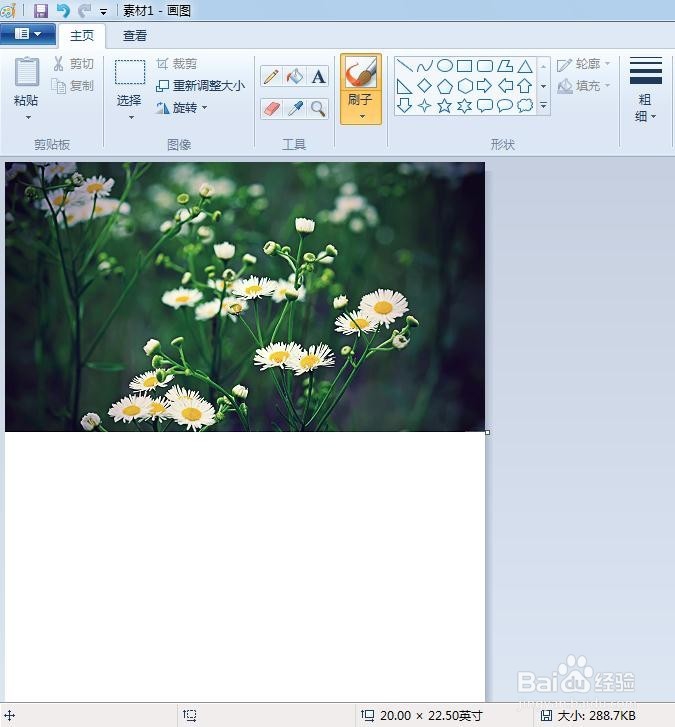Choose the Curve shape
The width and height of the screenshot is (675, 727).
coord(424,66)
